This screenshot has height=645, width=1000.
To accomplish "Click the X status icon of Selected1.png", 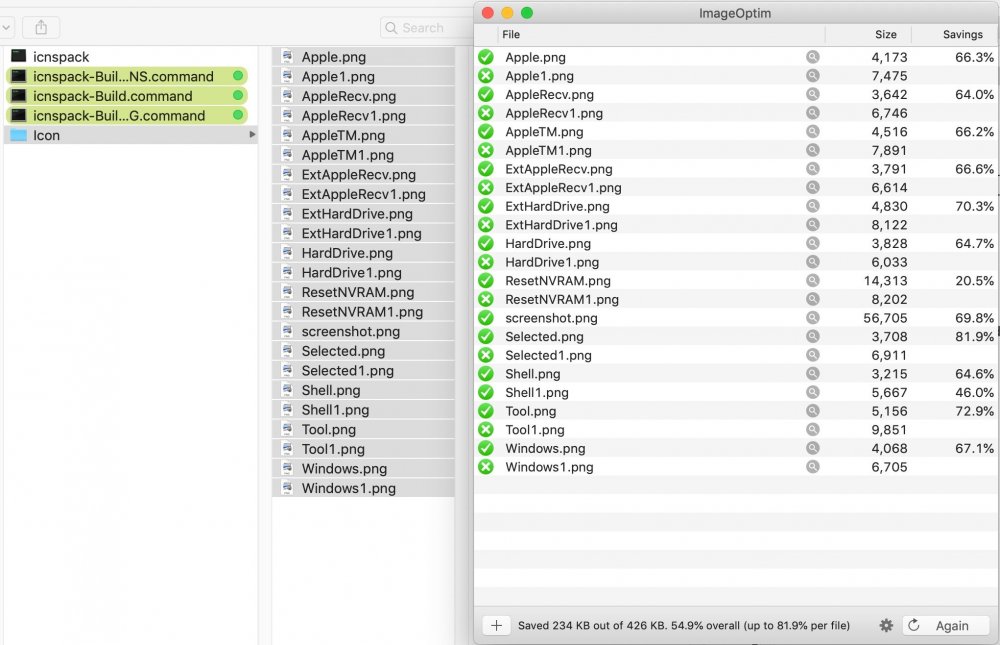I will click(x=486, y=355).
